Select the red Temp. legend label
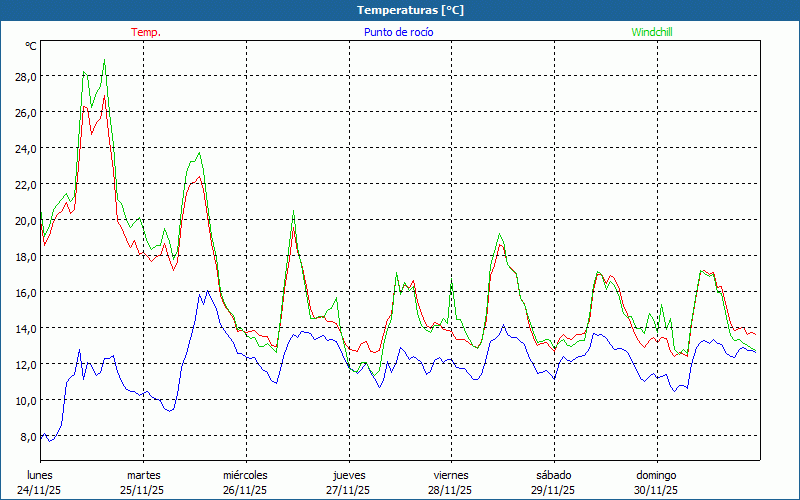The image size is (800, 500). pos(145,32)
